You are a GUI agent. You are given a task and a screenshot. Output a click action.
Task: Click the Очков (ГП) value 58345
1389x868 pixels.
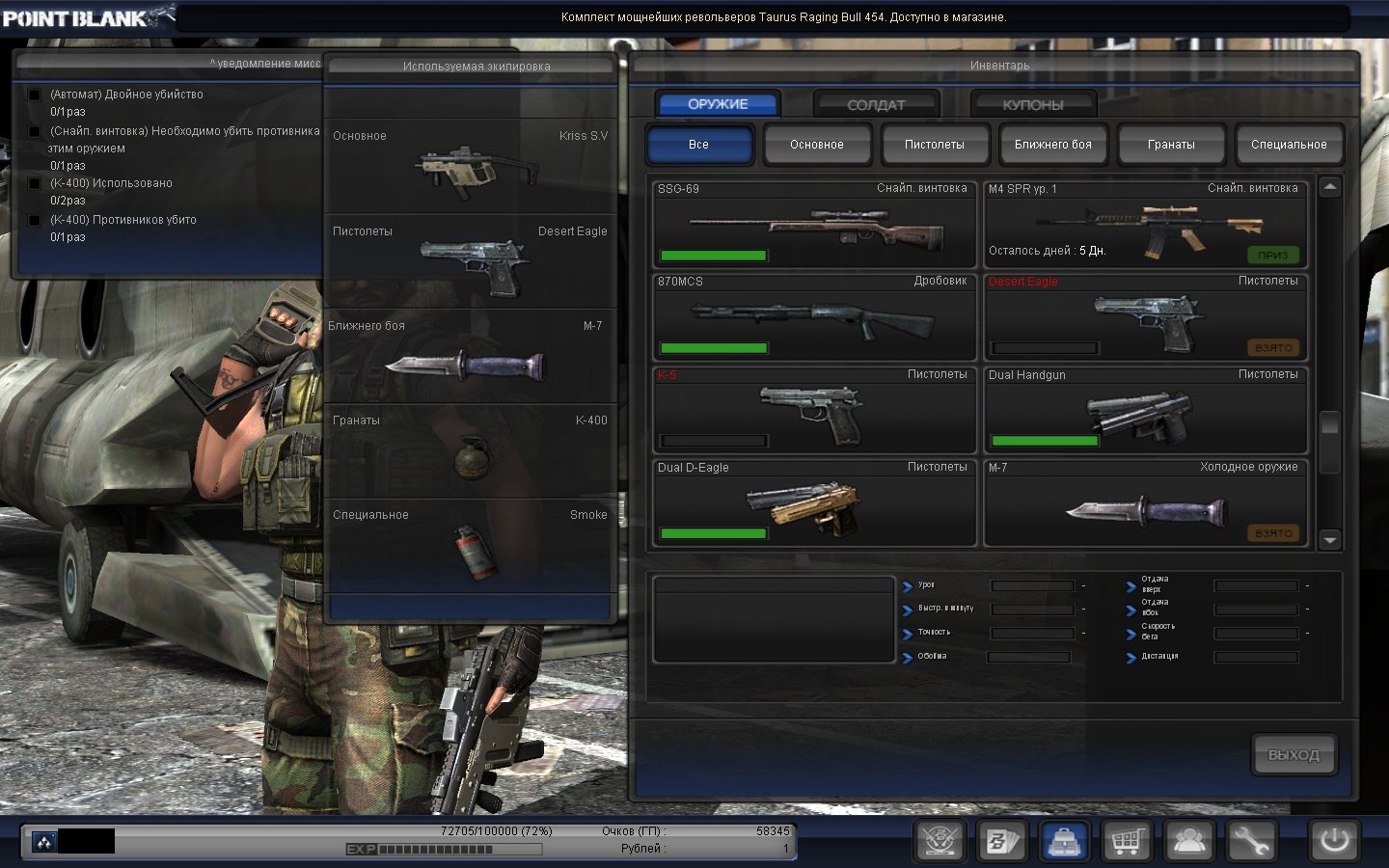click(773, 830)
